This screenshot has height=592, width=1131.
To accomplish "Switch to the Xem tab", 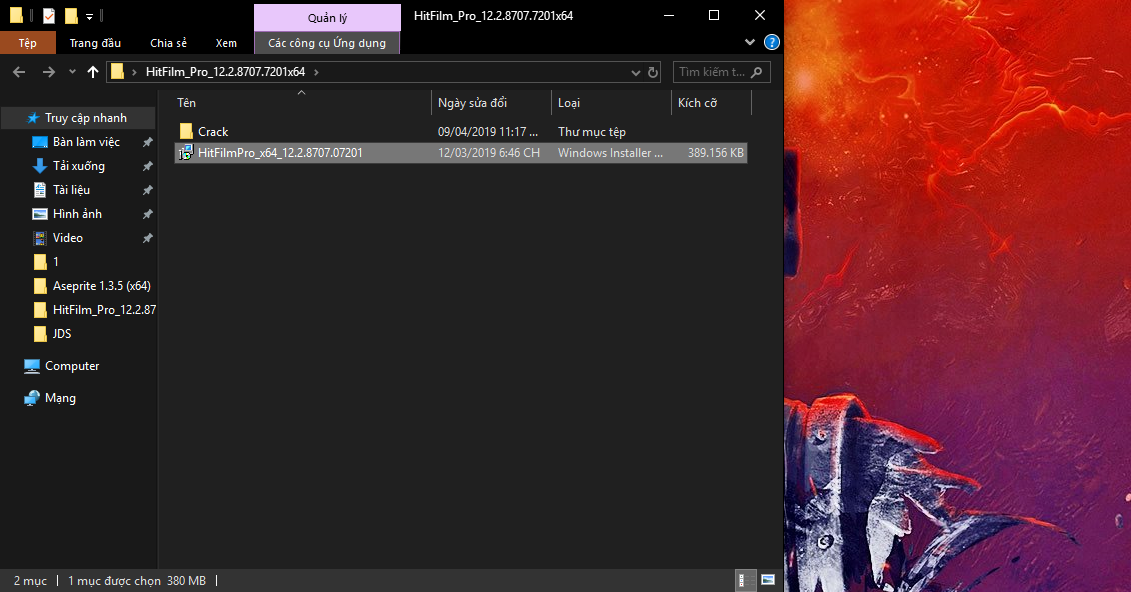I will point(226,43).
